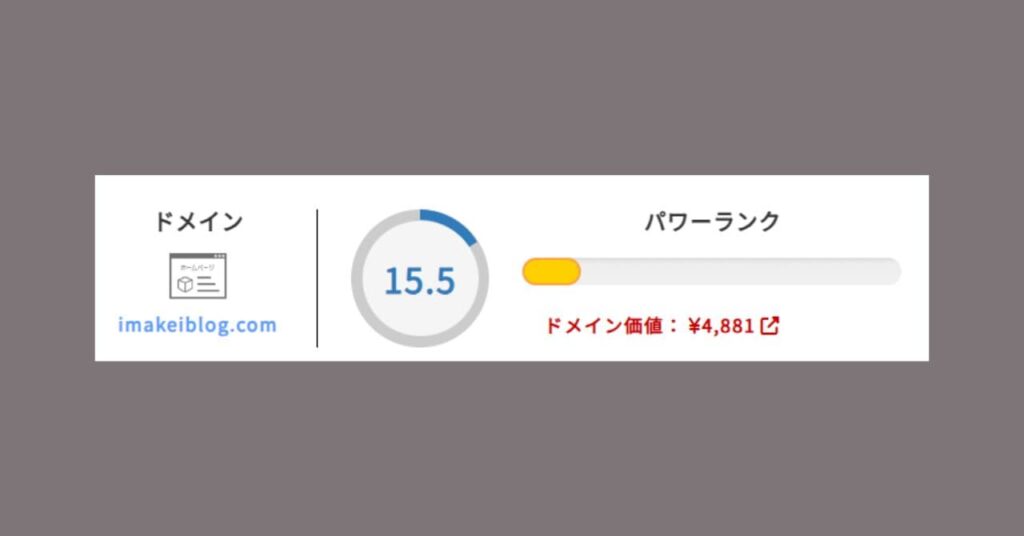Image resolution: width=1024 pixels, height=536 pixels.
Task: Click the vertical divider line beside the gauge
Action: coord(317,278)
